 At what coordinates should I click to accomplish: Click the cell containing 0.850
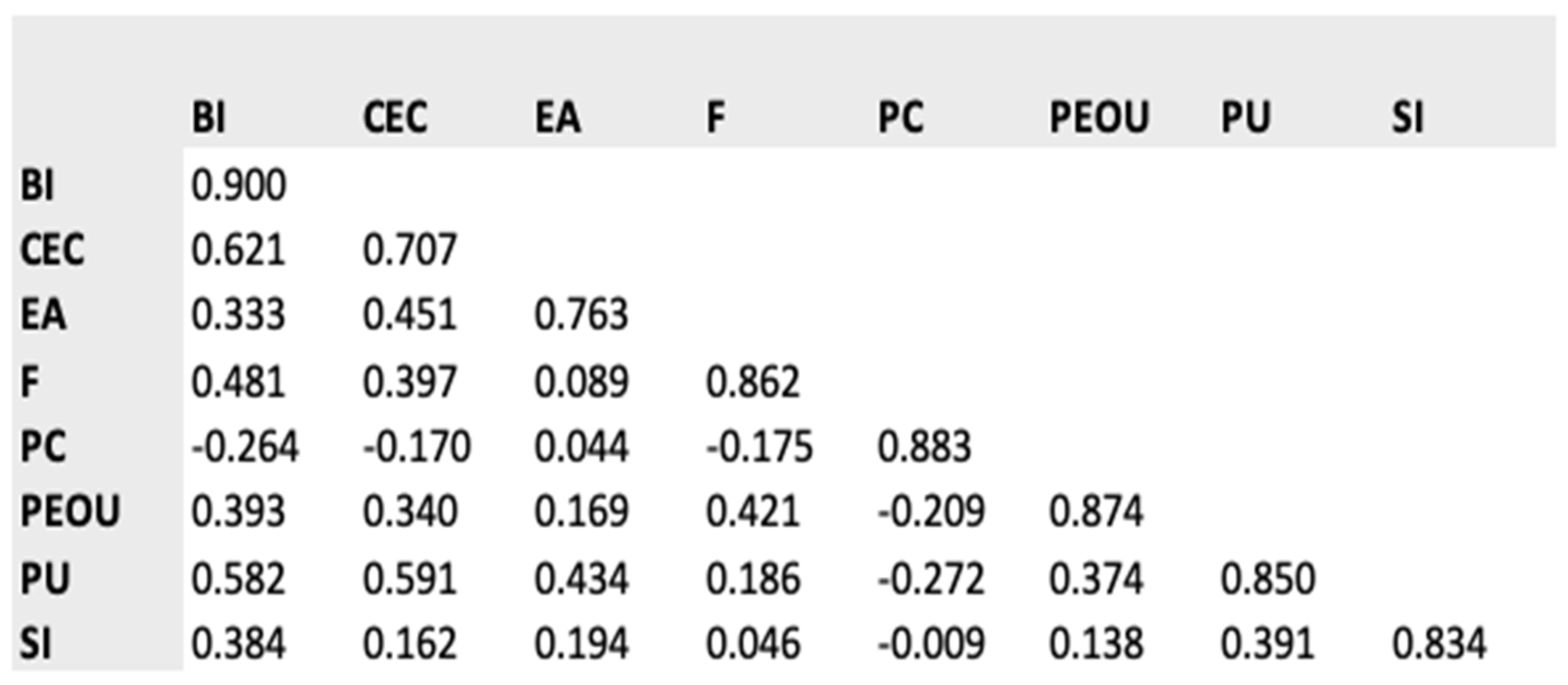1268,578
